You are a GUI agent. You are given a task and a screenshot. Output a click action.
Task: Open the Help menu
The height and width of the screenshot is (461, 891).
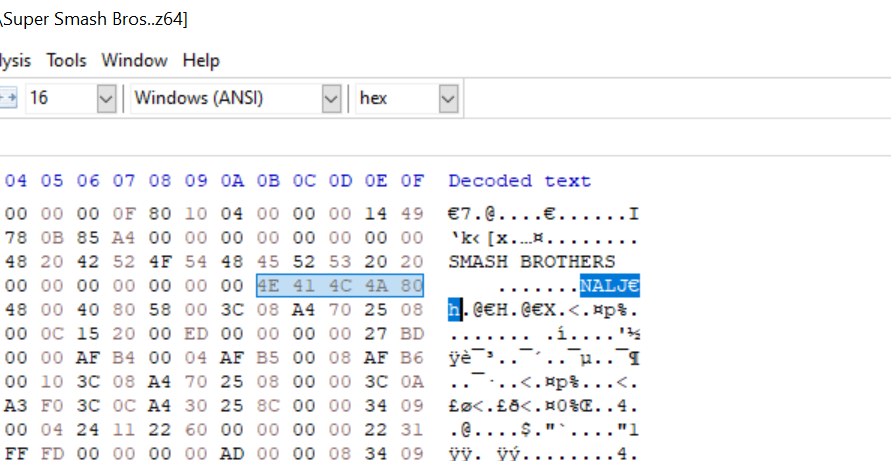coord(201,60)
